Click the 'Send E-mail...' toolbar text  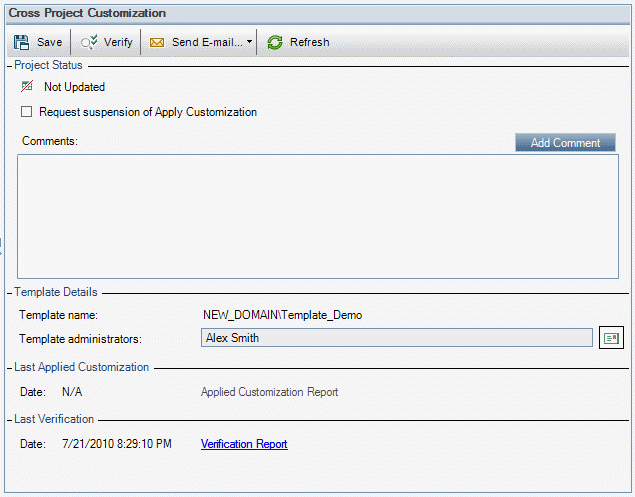coord(206,42)
